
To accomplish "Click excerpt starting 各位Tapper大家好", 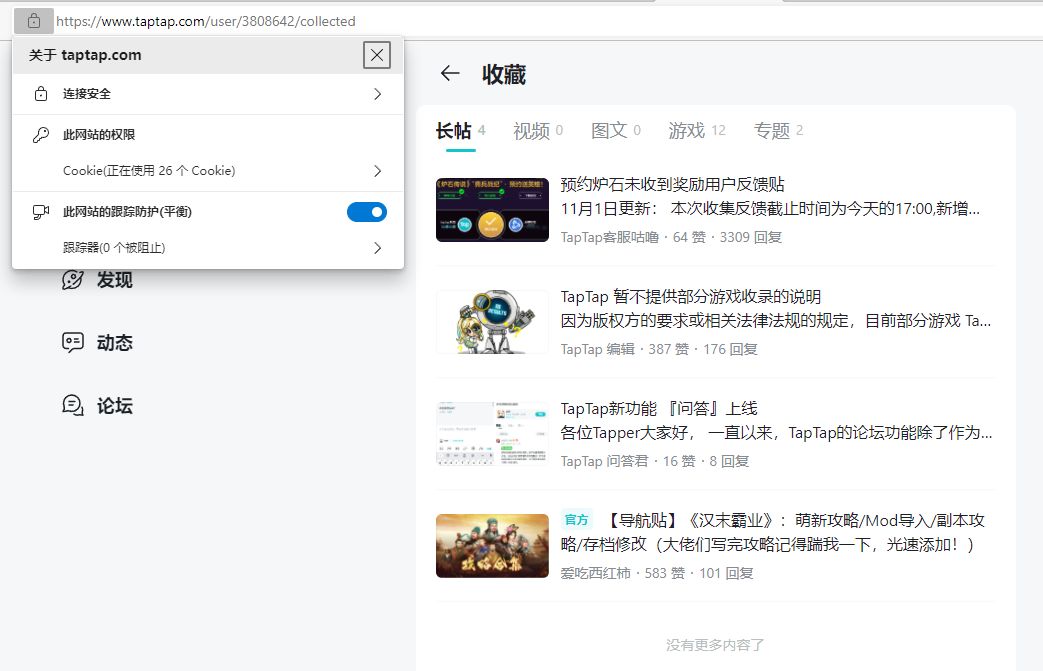I will click(x=776, y=433).
